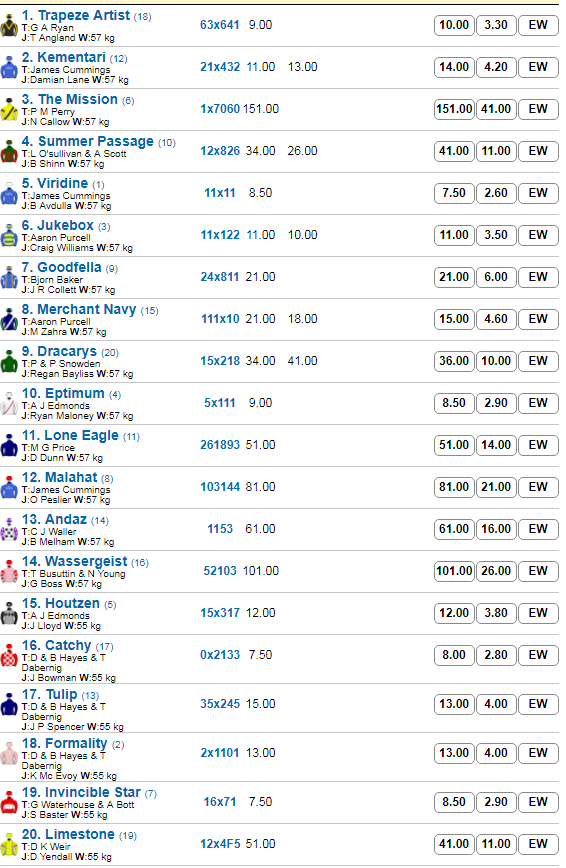Select 2.60 place odds for Viridine
This screenshot has height=868, width=566.
coord(496,193)
